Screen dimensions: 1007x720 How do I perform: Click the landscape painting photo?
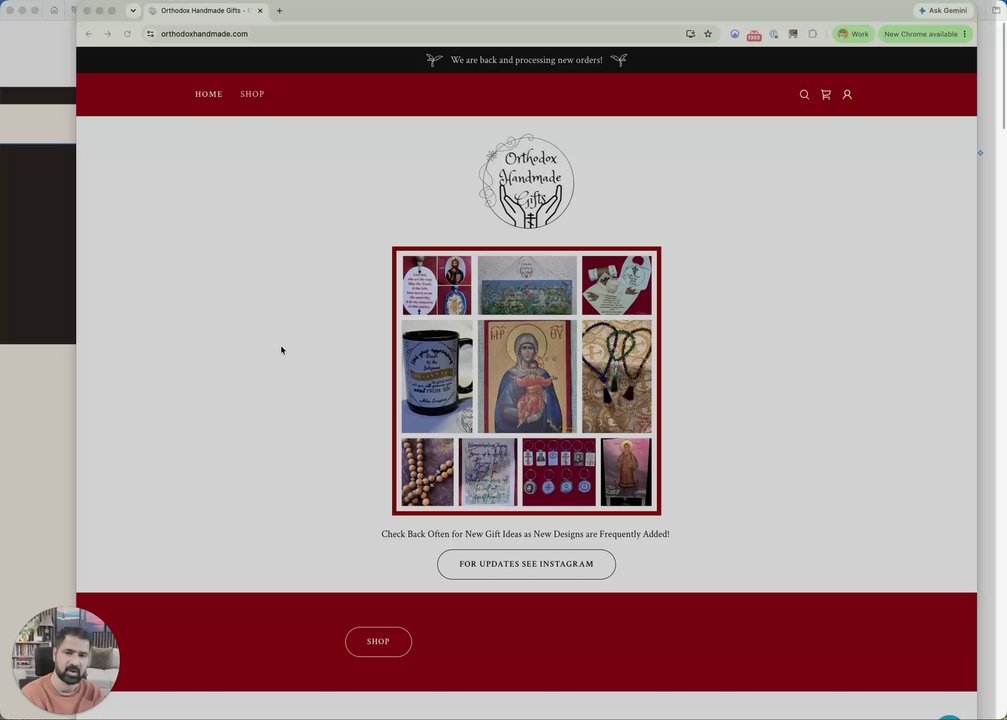(x=527, y=285)
